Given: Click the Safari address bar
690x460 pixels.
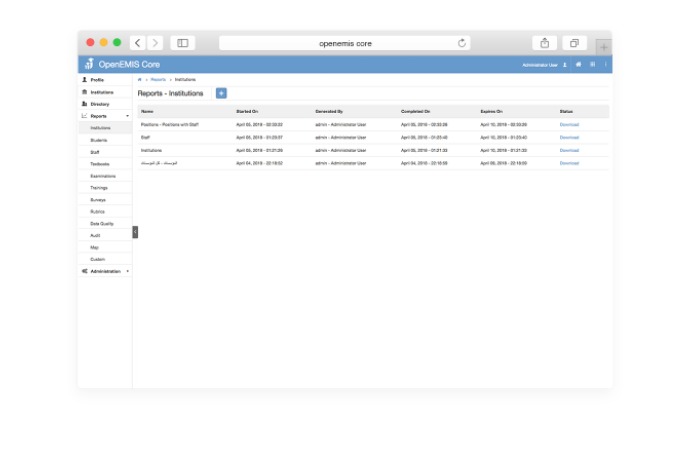Looking at the screenshot, I should [x=345, y=43].
